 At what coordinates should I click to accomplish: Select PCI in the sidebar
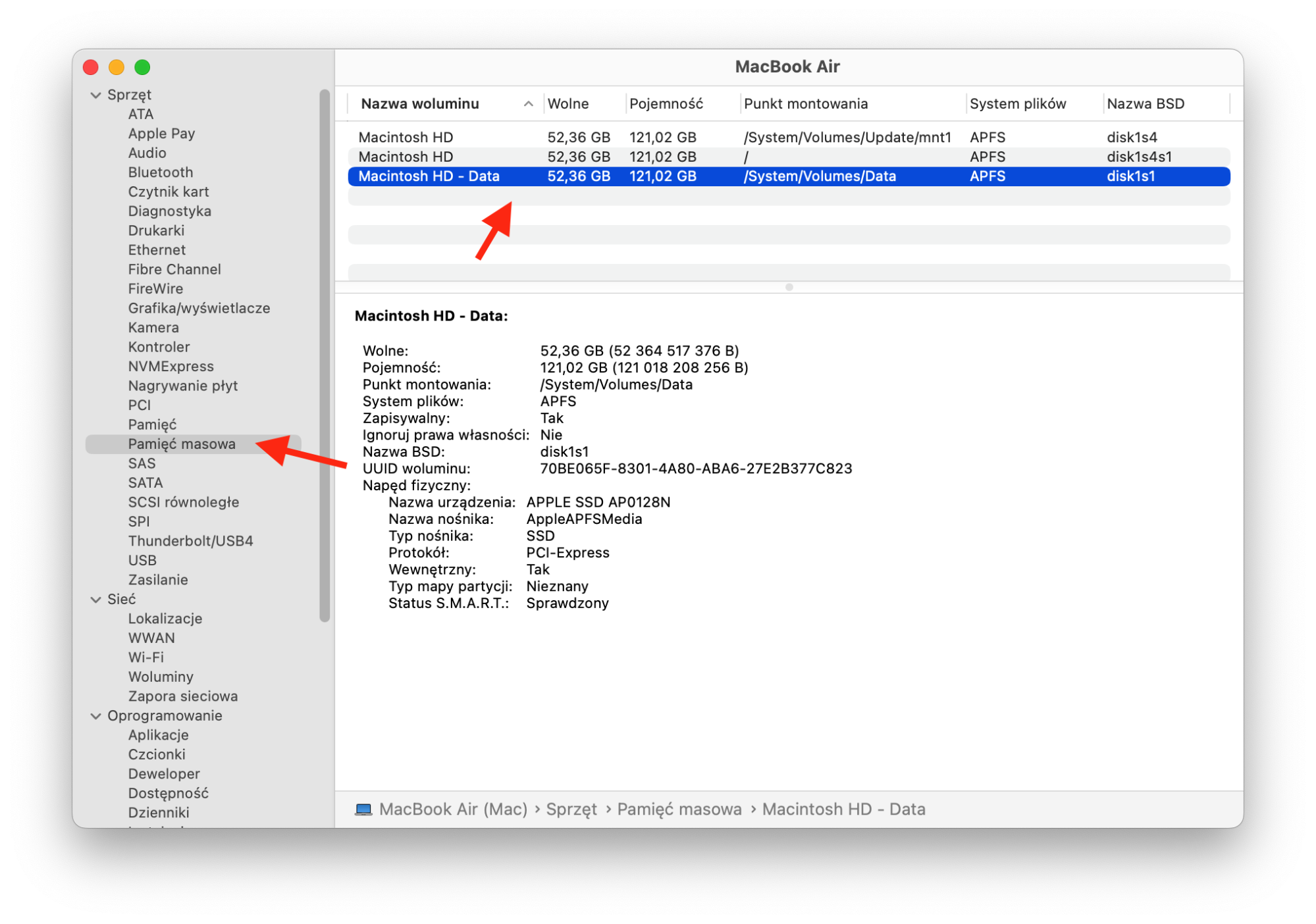[140, 405]
